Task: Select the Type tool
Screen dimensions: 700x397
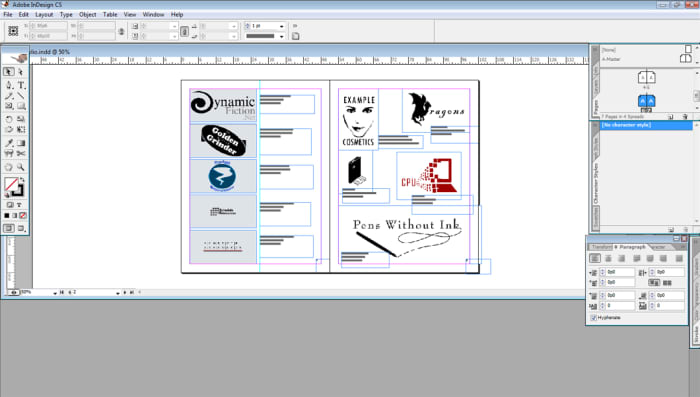Action: pos(21,85)
